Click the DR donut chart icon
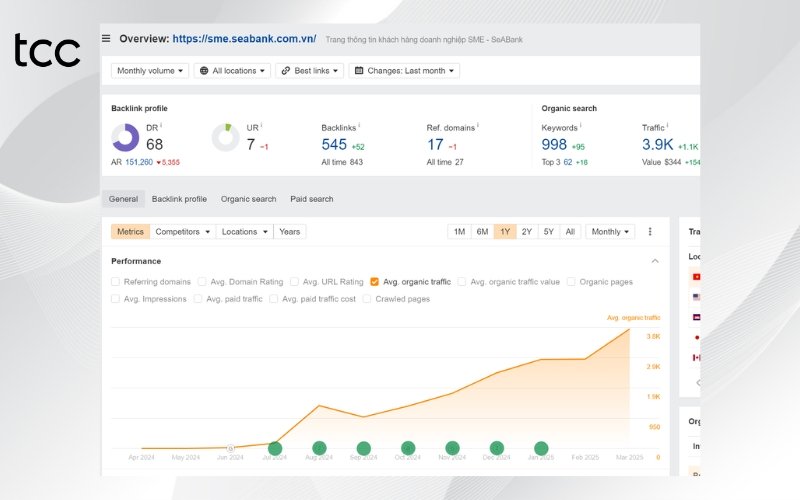This screenshot has width=800, height=500. coord(125,137)
